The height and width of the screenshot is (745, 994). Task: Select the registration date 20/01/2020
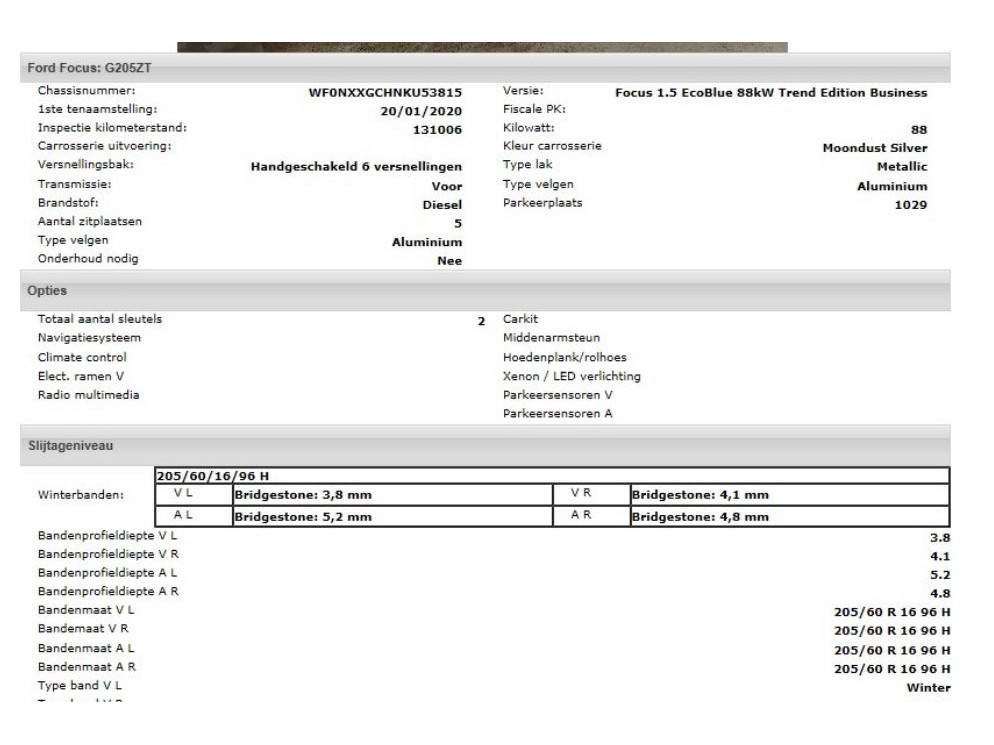tap(421, 111)
